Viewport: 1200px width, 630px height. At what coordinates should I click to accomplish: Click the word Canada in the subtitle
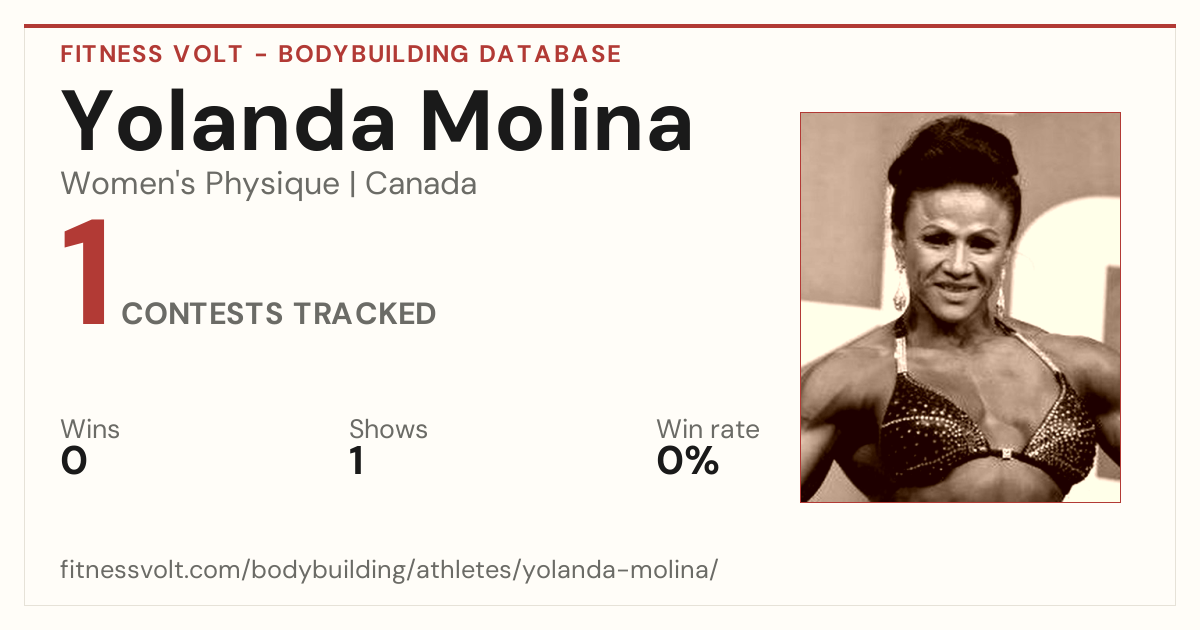(x=421, y=184)
